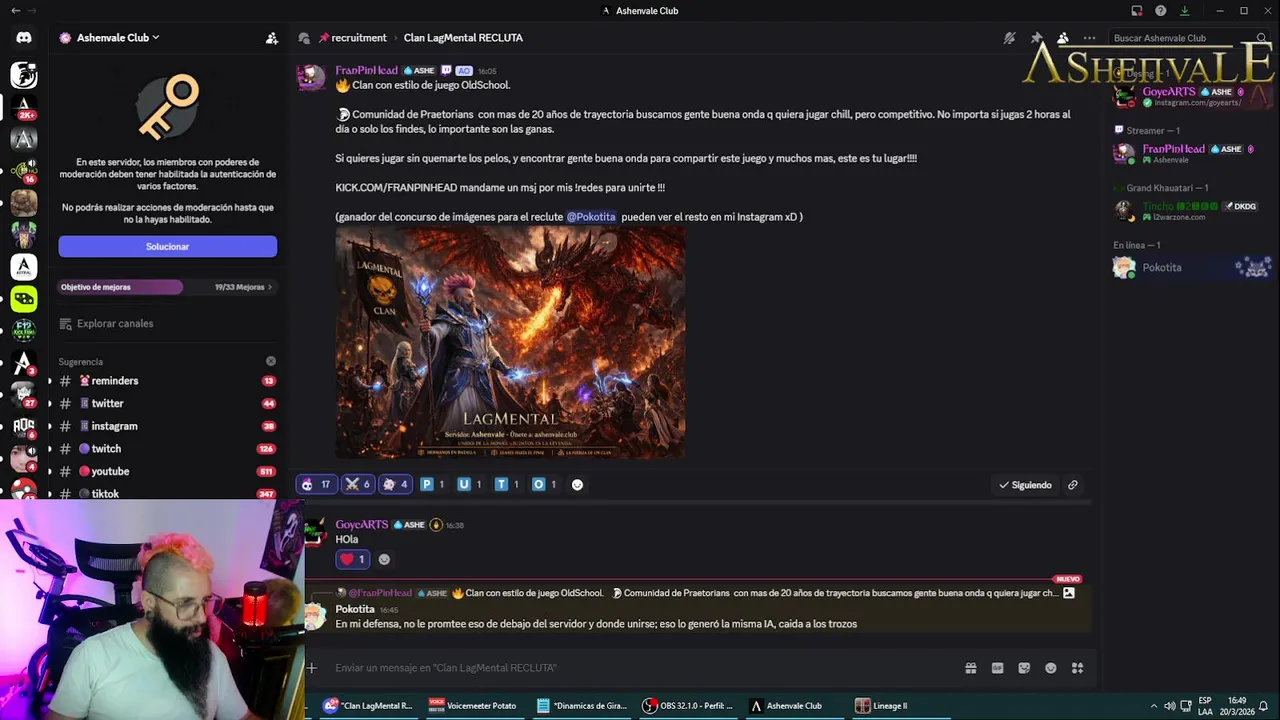Toggle crossed swords reaction with 6
The image size is (1280, 720).
[357, 484]
